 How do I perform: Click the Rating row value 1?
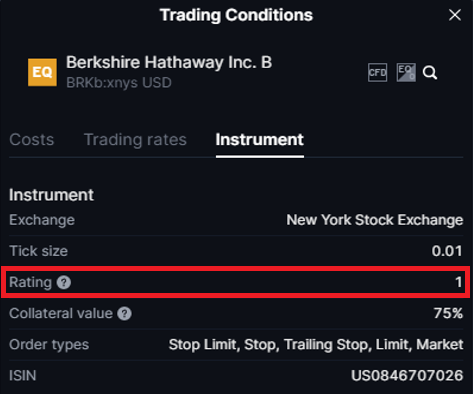coord(459,282)
